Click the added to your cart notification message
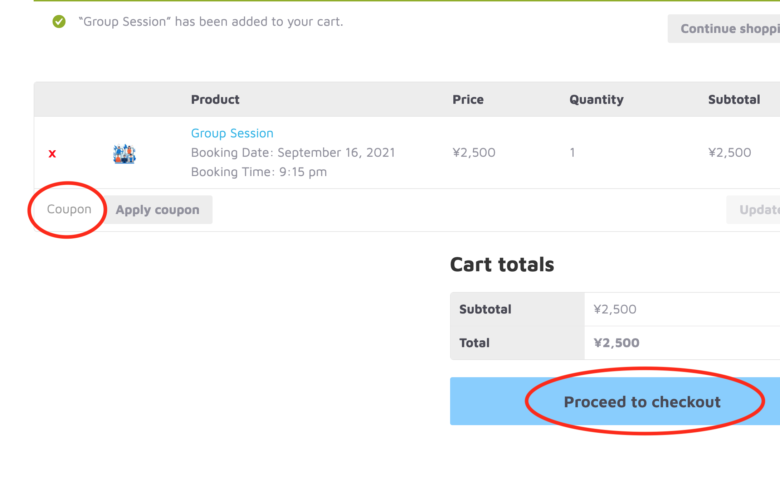 pos(210,21)
